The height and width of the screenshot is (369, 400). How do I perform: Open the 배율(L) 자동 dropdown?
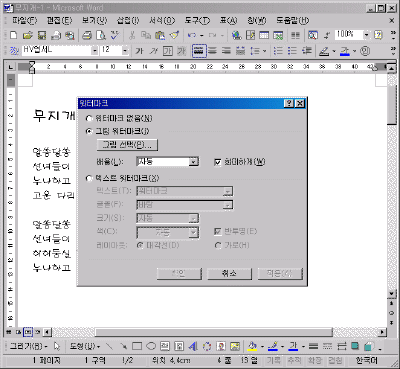pos(194,162)
